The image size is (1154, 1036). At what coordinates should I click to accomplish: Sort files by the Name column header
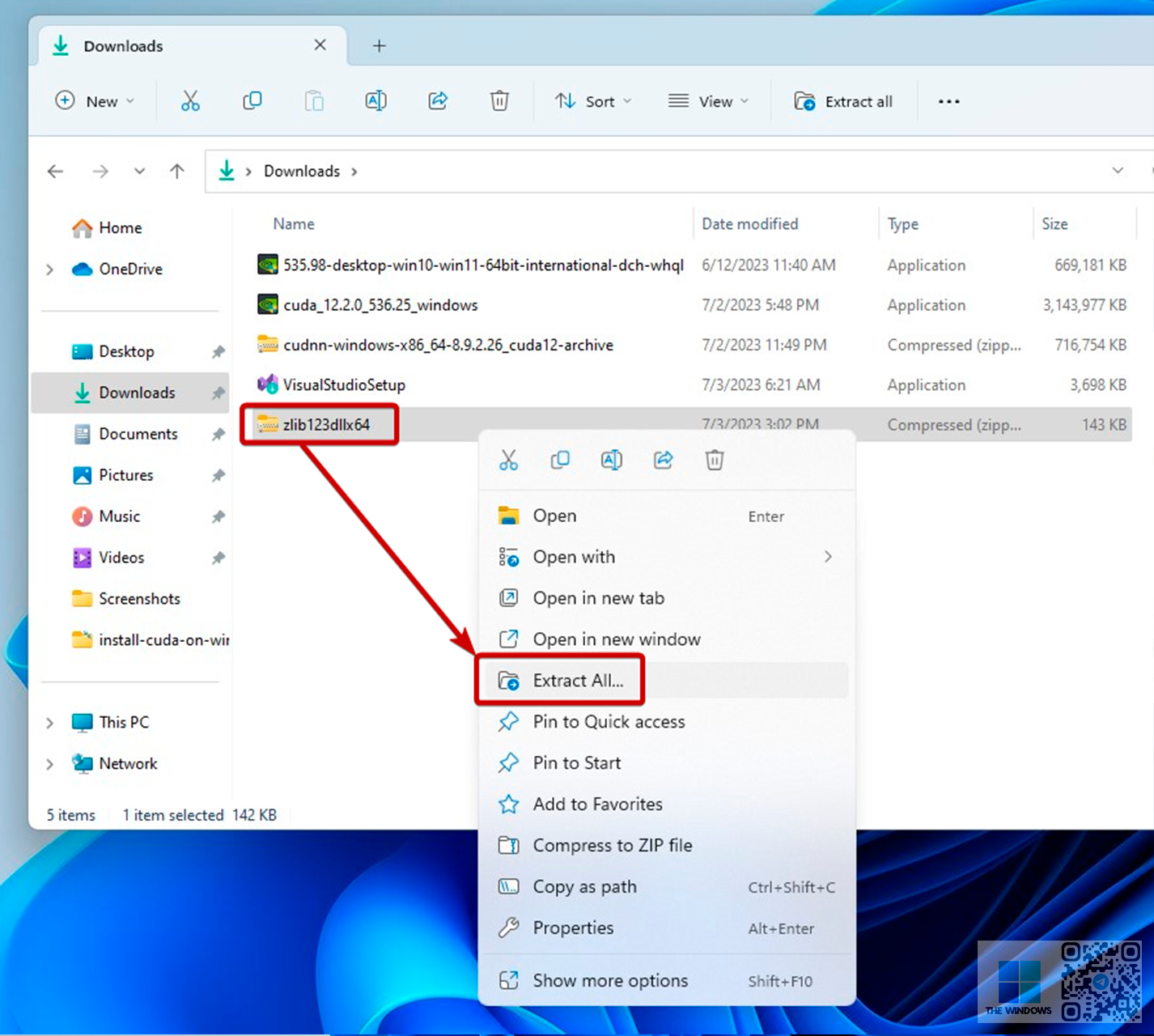(x=294, y=224)
